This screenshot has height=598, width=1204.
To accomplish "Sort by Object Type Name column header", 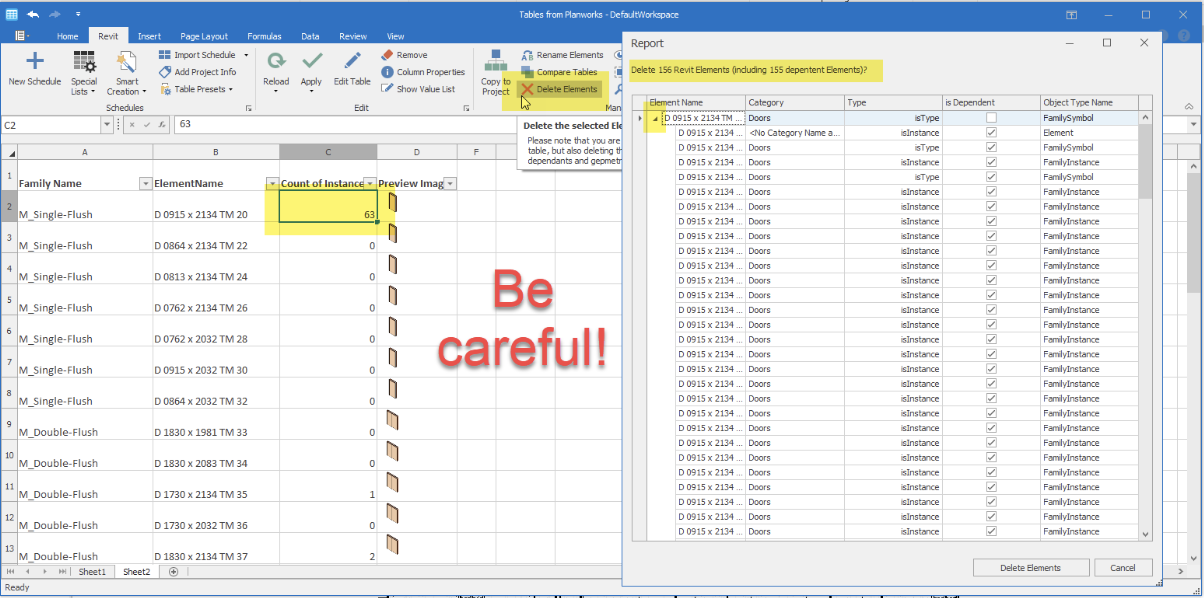I will (x=1089, y=102).
